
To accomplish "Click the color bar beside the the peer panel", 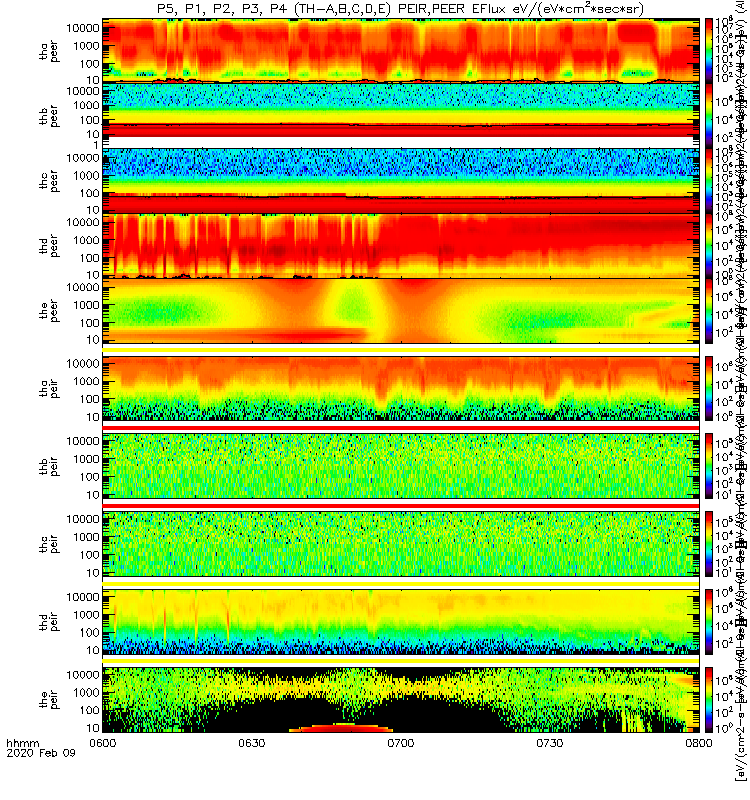I will tap(709, 310).
